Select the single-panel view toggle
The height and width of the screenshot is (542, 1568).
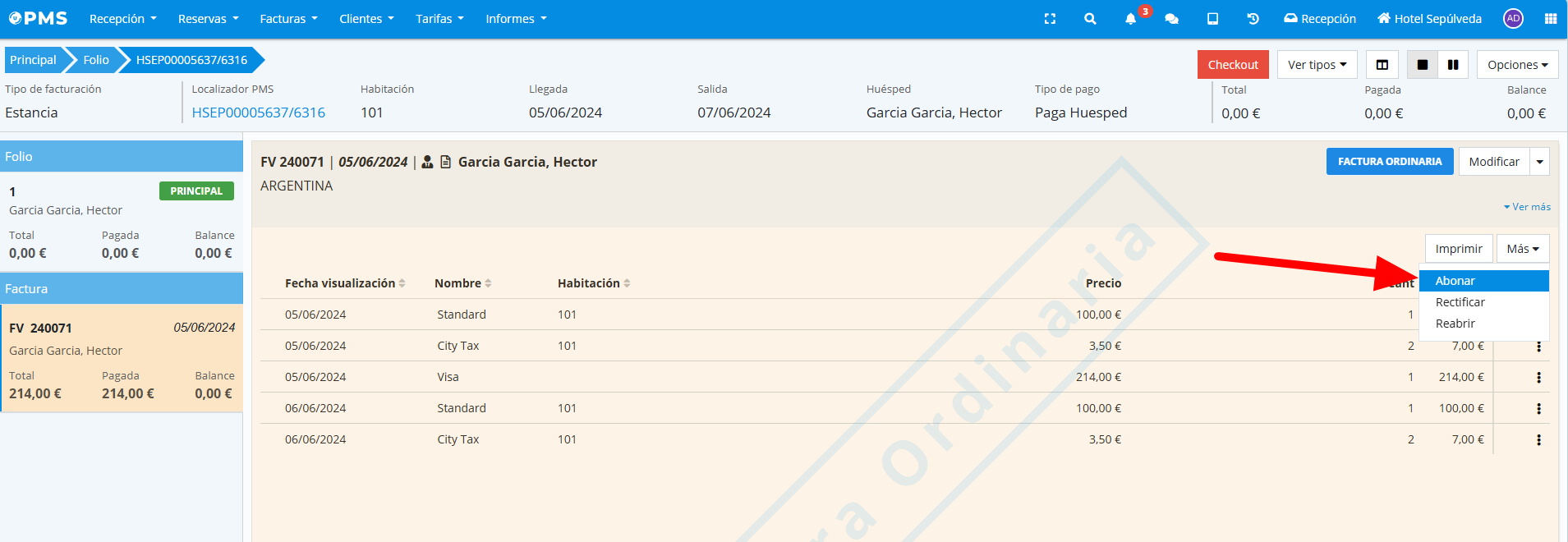click(x=1423, y=65)
